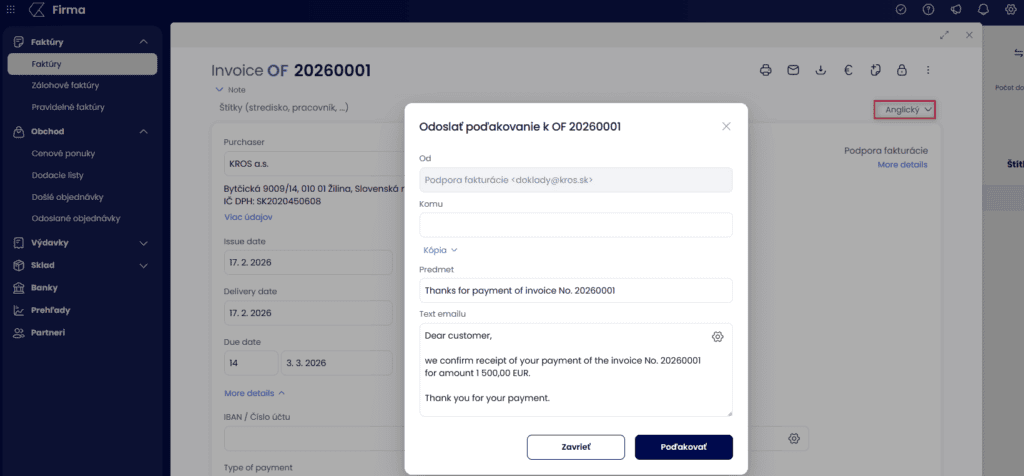Open the Banky sidebar item

[x=45, y=287]
